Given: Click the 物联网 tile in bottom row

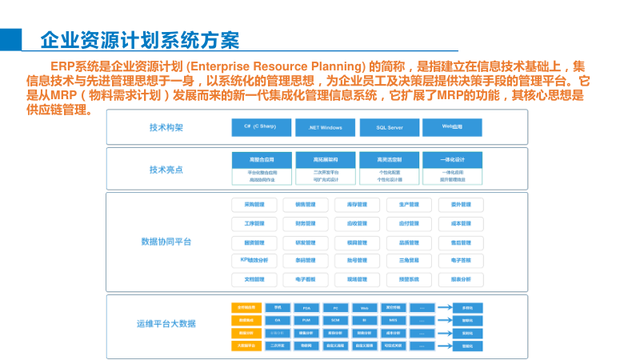Looking at the screenshot, I should coord(307,346).
